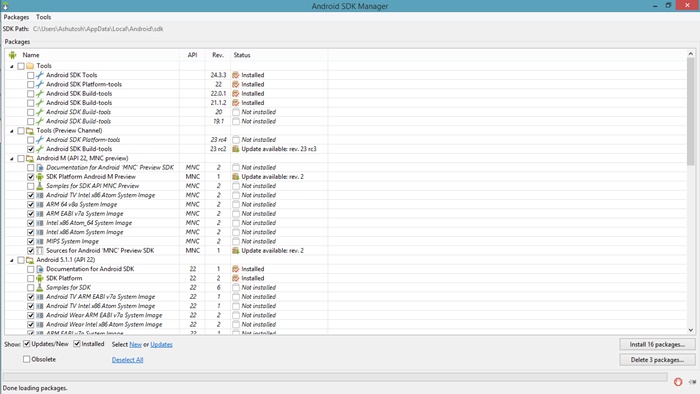Check the Tools group checkbox
The height and width of the screenshot is (394, 700).
[x=21, y=66]
